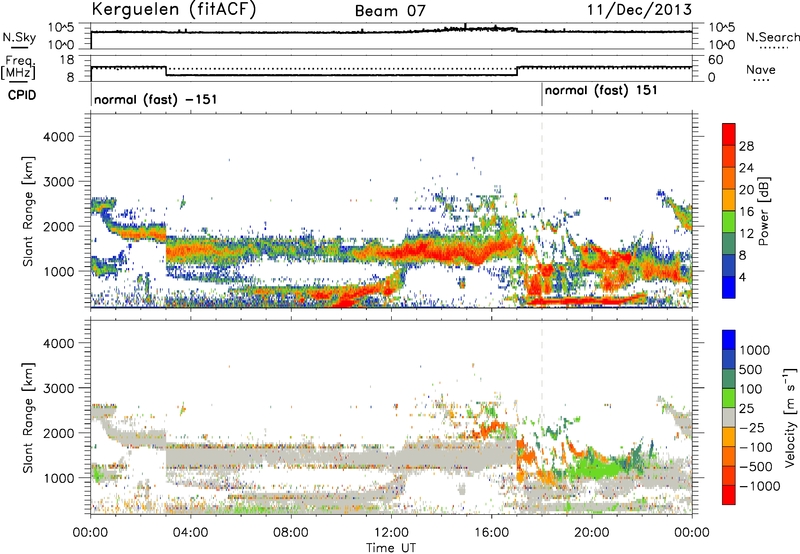The height and width of the screenshot is (554, 800).
Task: Click the 04:00 time tick label
Action: click(191, 533)
